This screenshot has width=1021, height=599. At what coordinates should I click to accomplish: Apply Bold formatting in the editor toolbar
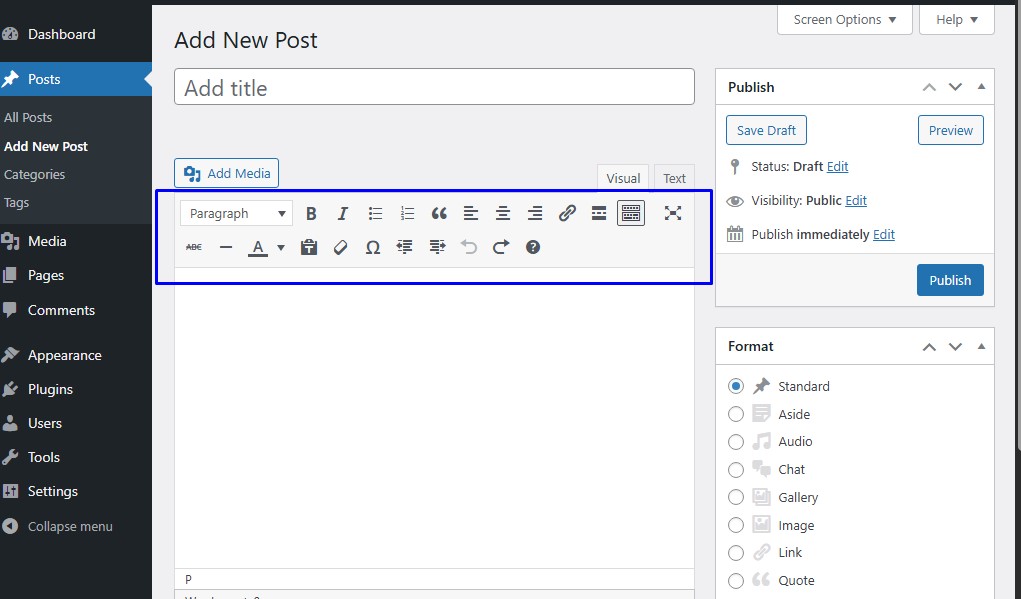tap(311, 213)
